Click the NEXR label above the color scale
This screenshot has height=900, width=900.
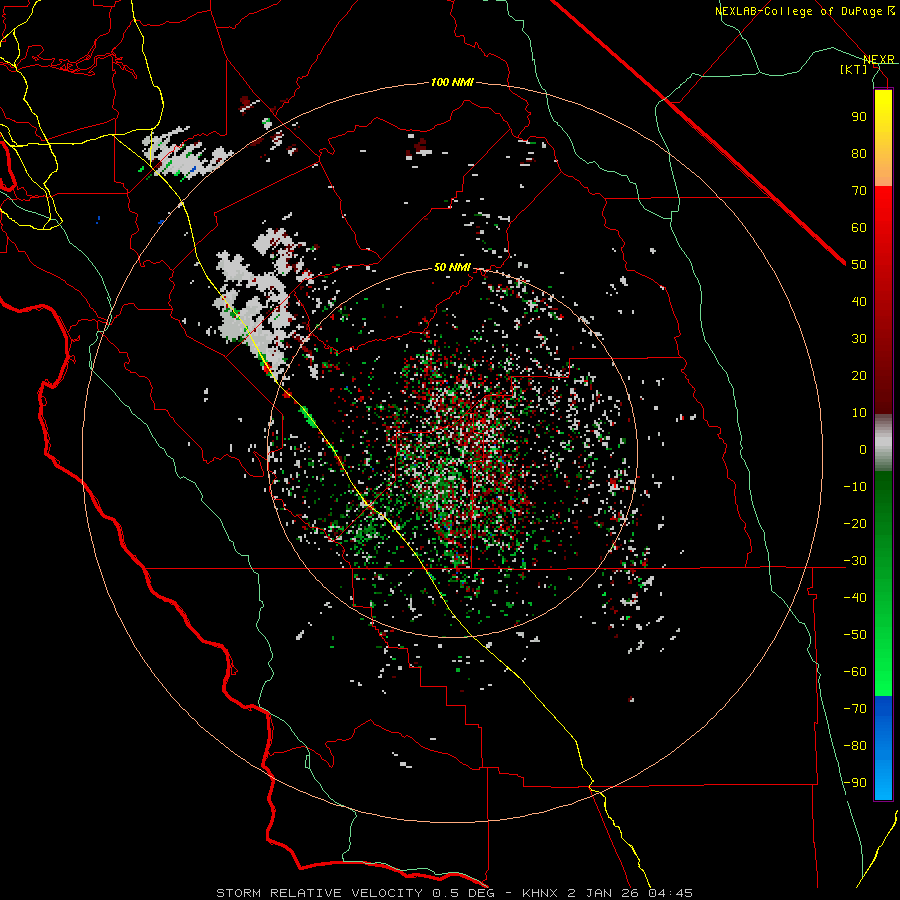click(x=879, y=60)
